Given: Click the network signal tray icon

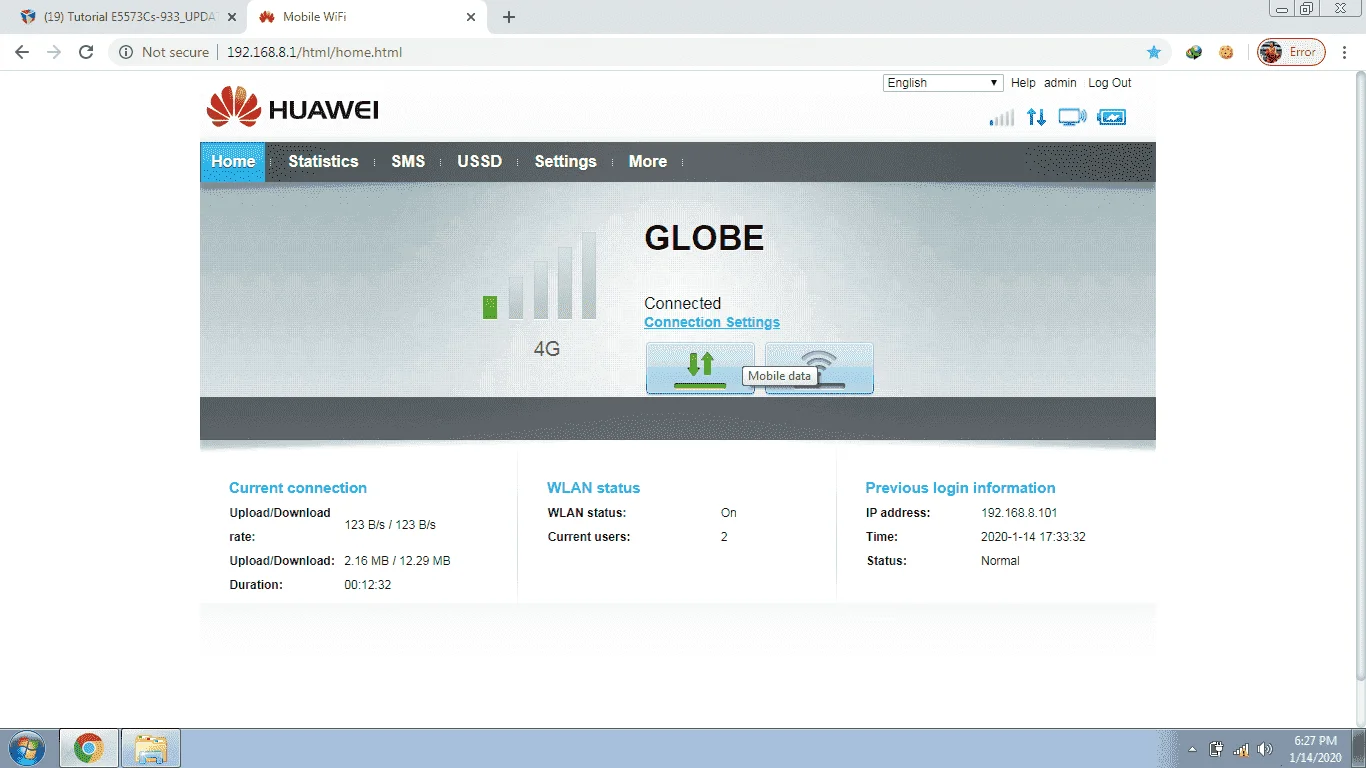Looking at the screenshot, I should pyautogui.click(x=1241, y=749).
